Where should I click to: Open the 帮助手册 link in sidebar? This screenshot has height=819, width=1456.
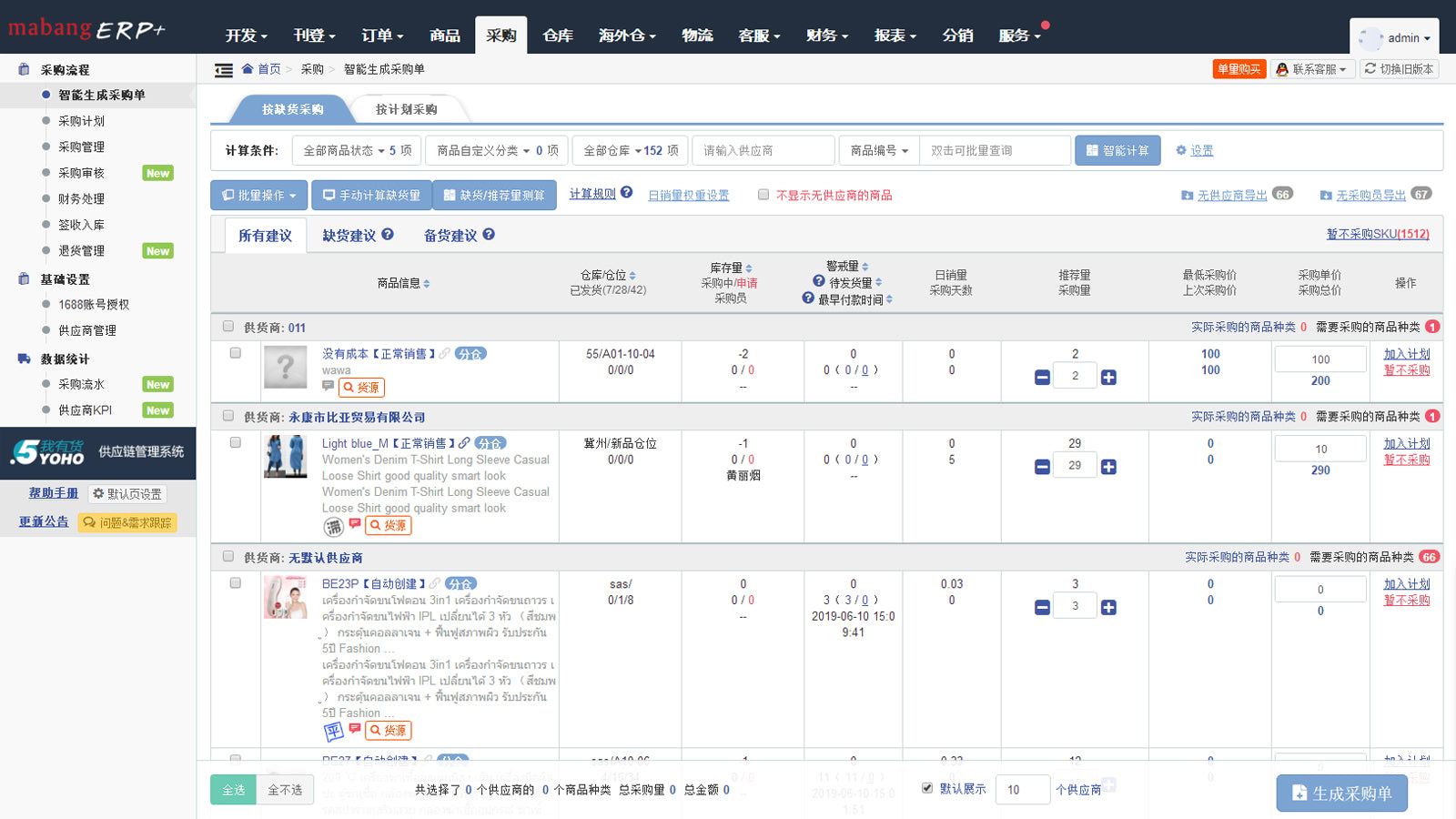pos(52,493)
